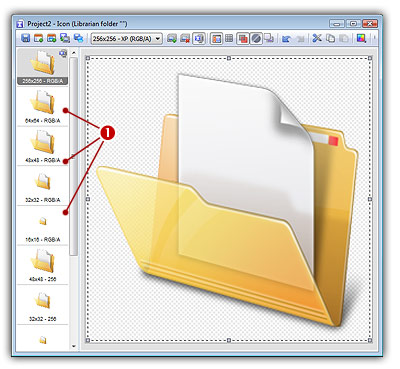Viewport: 400px width, 369px height.
Task: Toggle the gray circle transparency button
Action: coord(256,38)
